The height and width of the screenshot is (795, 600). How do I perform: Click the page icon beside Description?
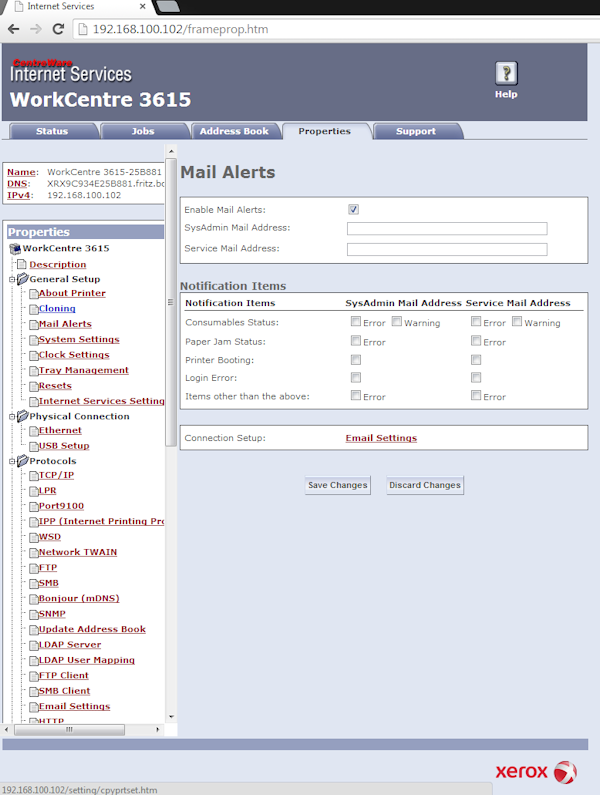[x=22, y=264]
